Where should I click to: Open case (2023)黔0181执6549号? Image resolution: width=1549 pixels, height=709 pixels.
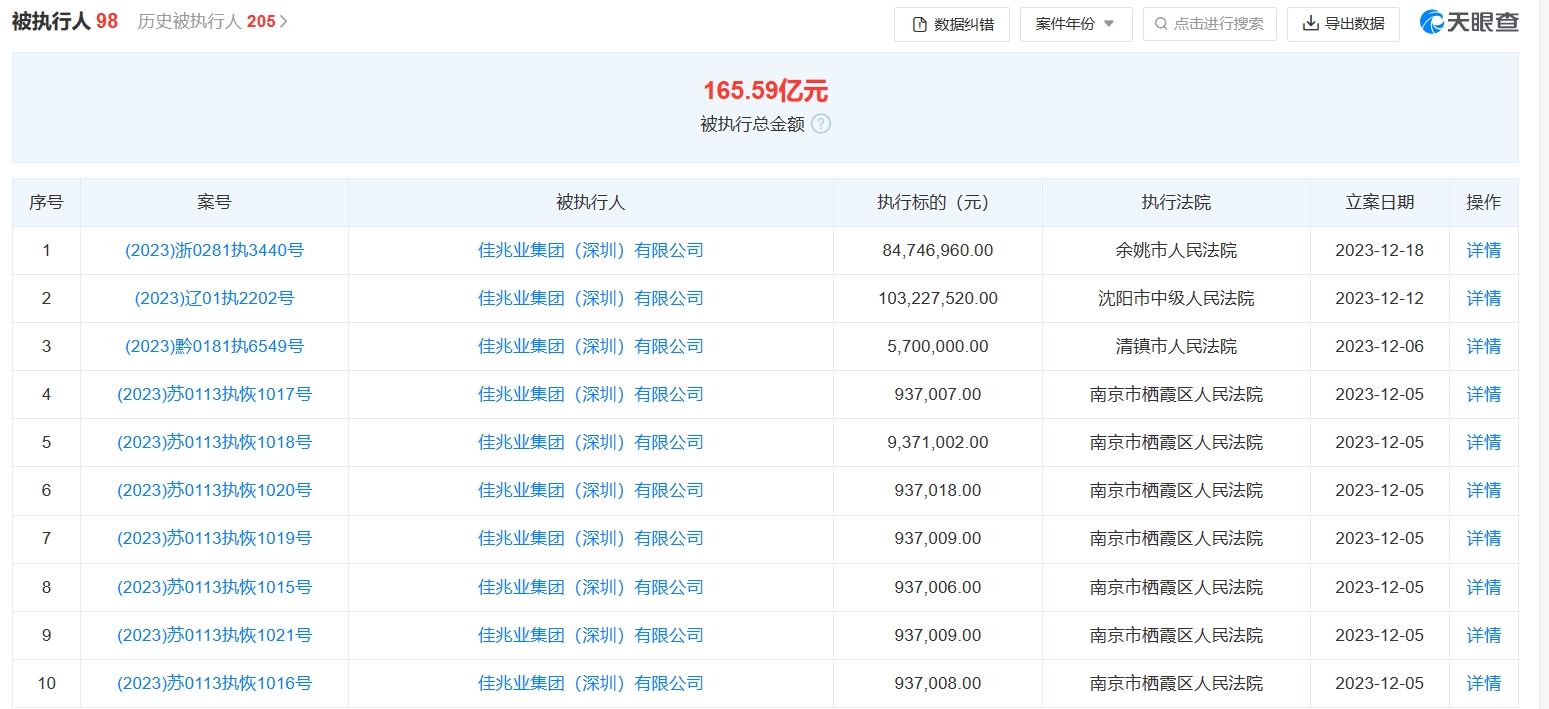214,347
